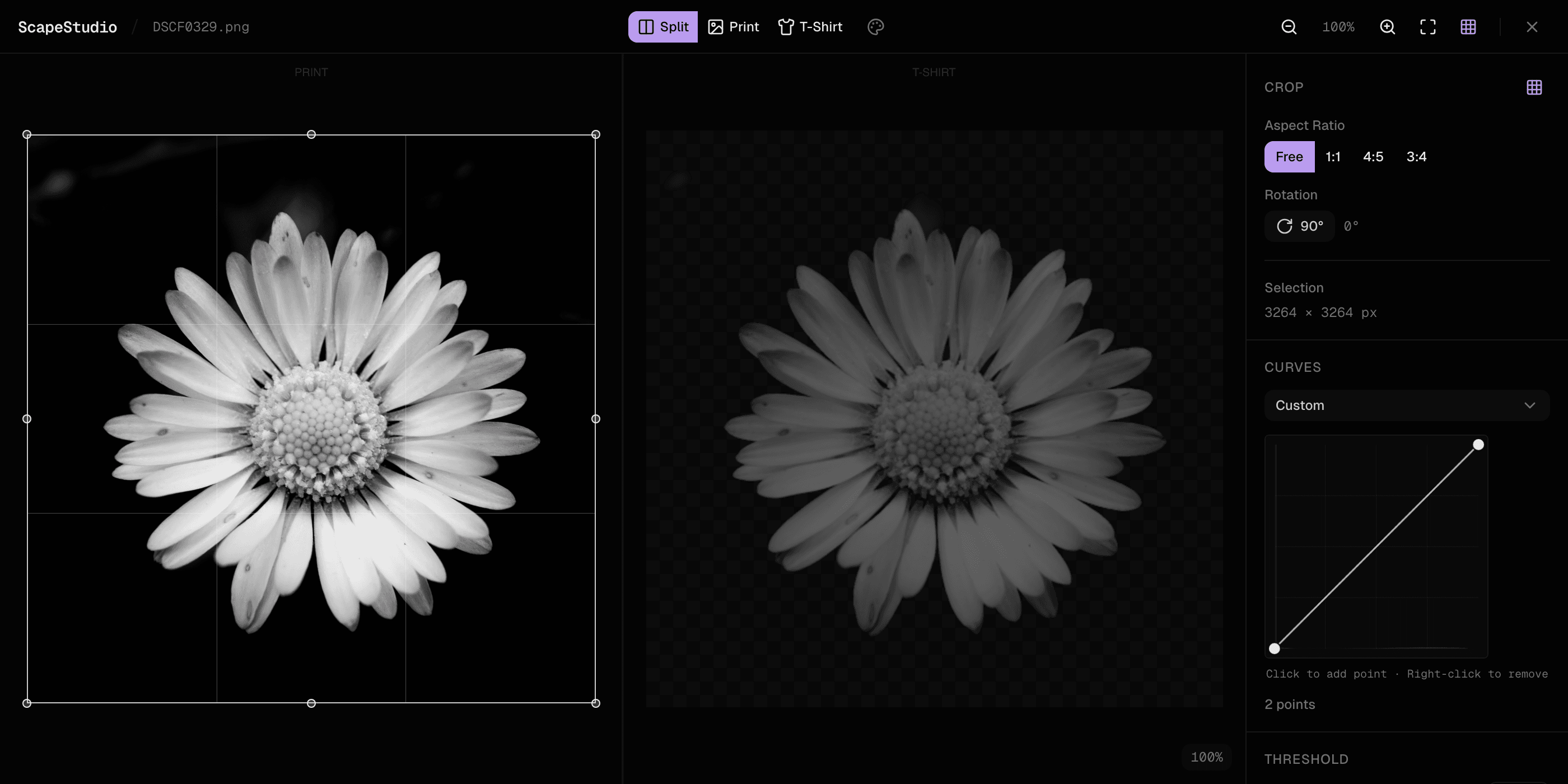1568x784 pixels.
Task: Choose the 4:5 aspect ratio
Action: click(1373, 156)
